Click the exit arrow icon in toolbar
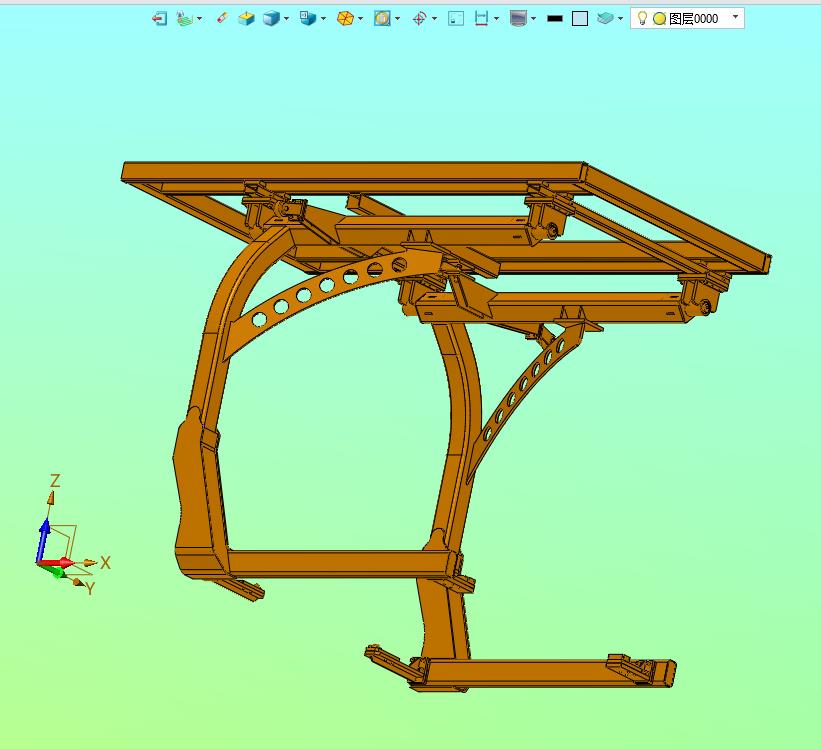The height and width of the screenshot is (749, 821). pos(159,19)
